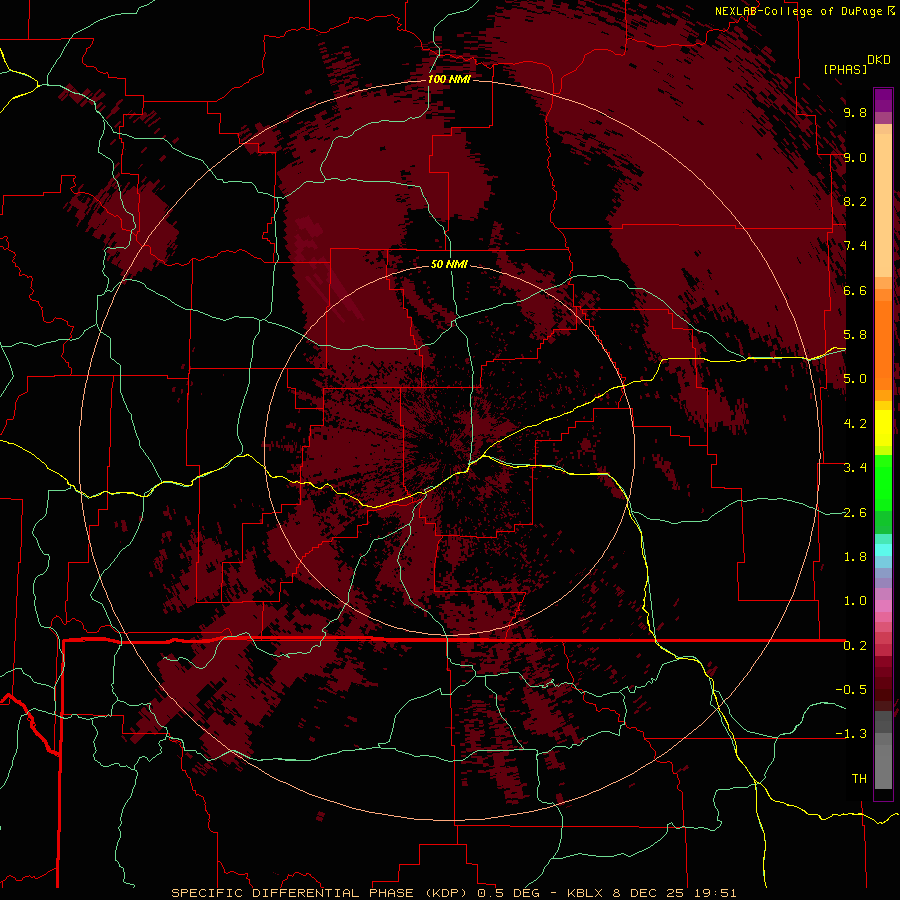Click the 6.6 scale value
Image resolution: width=900 pixels, height=900 pixels.
[855, 290]
